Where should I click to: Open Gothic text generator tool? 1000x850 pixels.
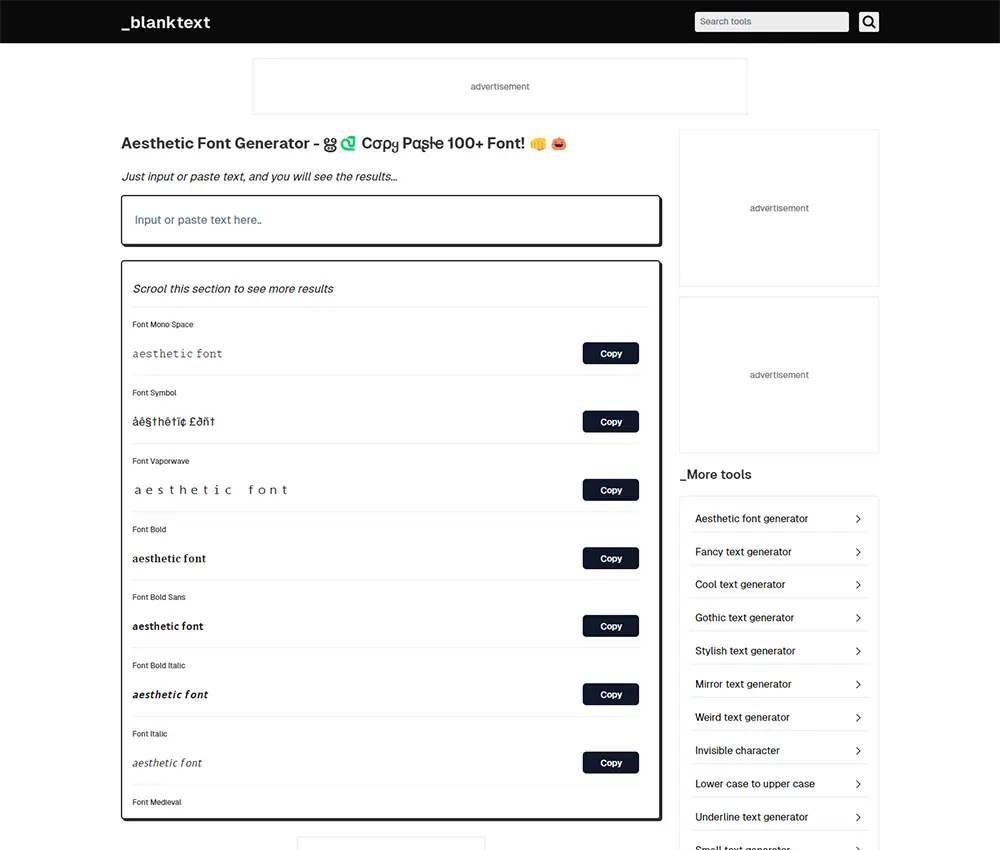pos(745,618)
